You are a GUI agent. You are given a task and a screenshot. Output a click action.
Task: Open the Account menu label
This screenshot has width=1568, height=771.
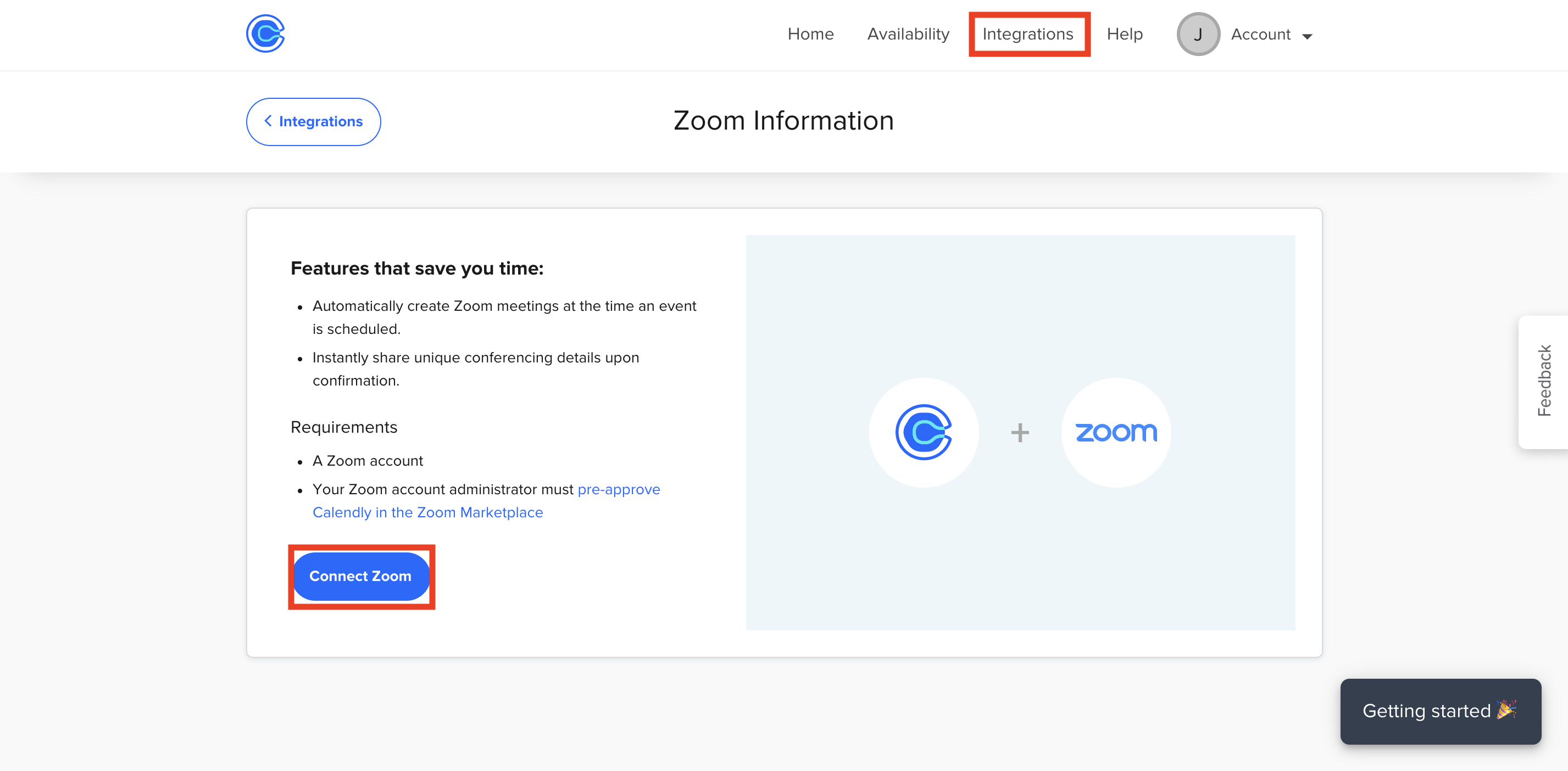pyautogui.click(x=1260, y=35)
